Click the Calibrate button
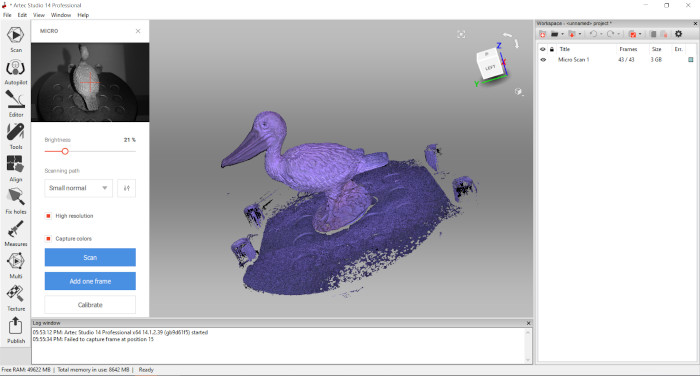This screenshot has height=376, width=700. click(90, 305)
